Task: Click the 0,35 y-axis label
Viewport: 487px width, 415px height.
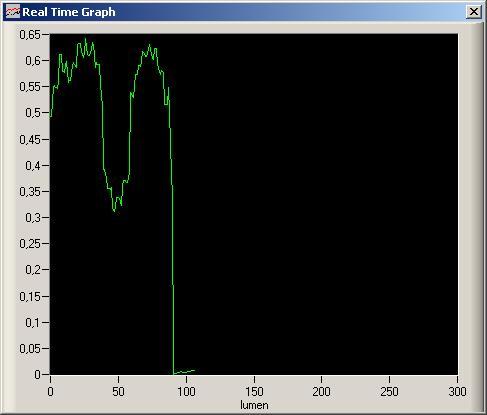Action: [x=30, y=191]
